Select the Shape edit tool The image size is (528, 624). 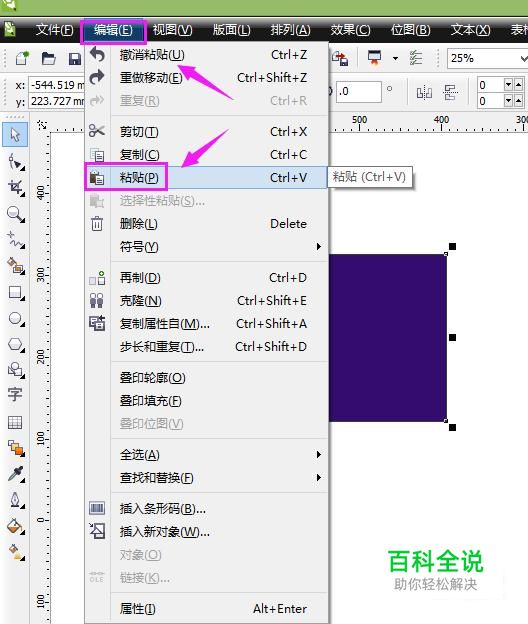[16, 162]
